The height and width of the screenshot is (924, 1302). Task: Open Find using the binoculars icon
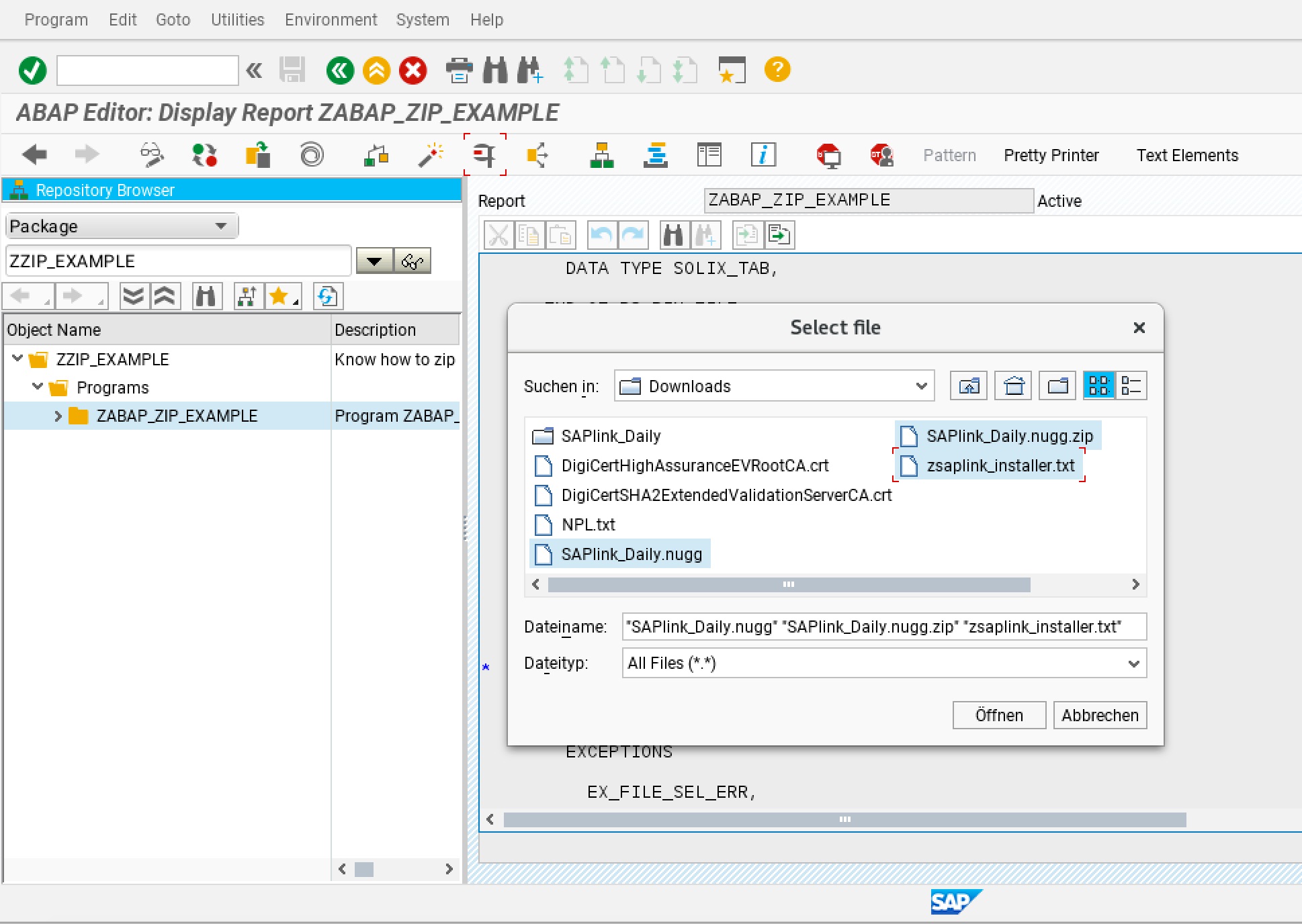click(x=495, y=70)
